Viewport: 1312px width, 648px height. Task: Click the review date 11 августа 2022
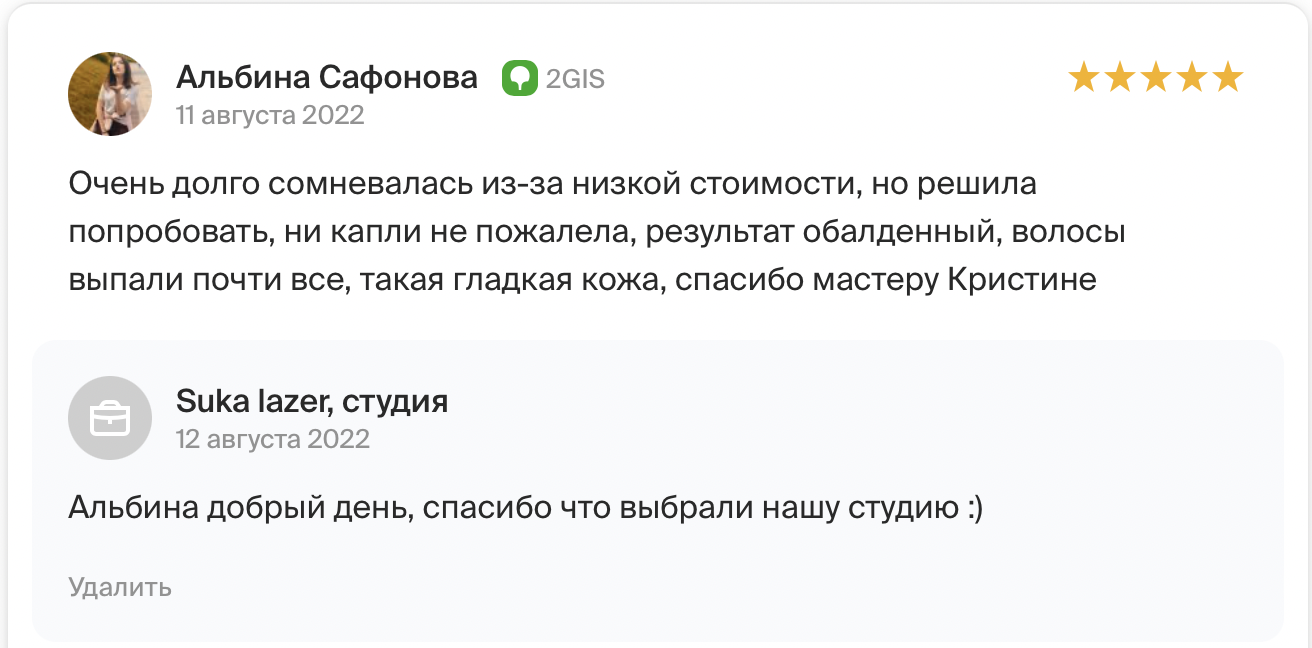(270, 115)
